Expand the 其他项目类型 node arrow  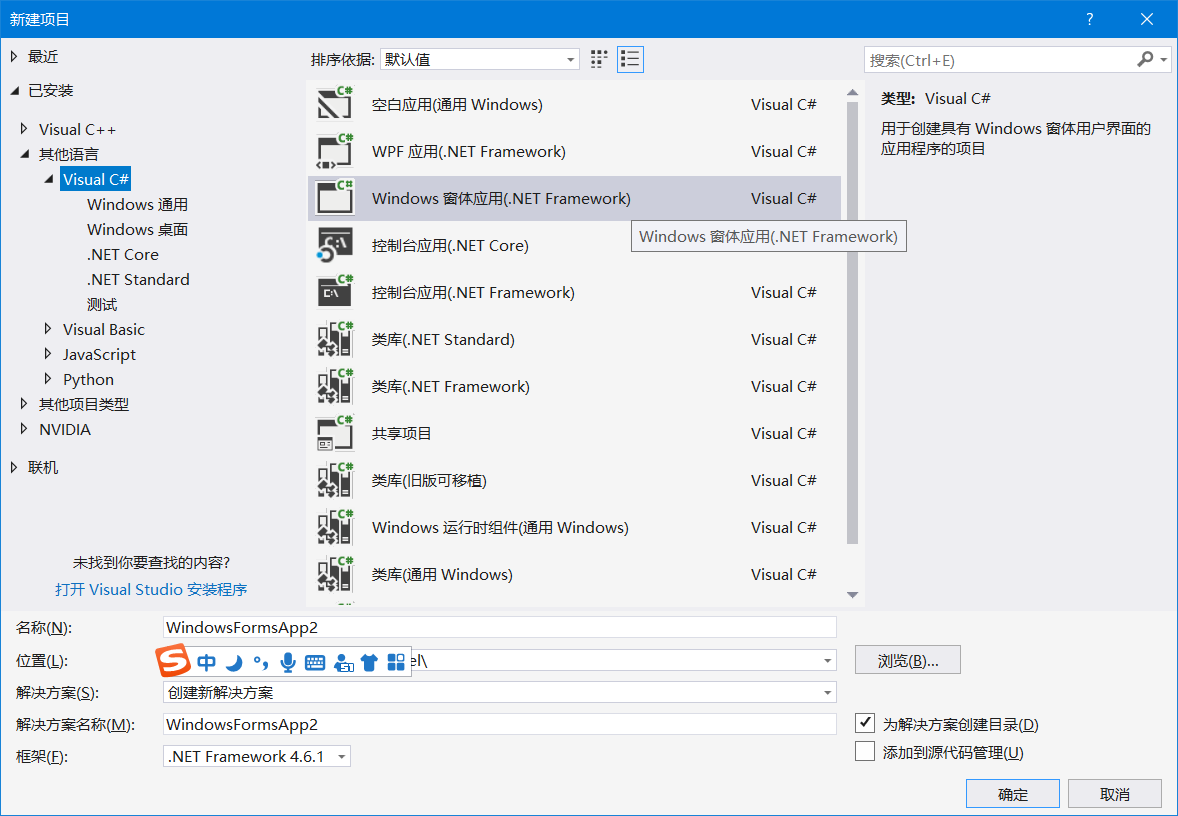tap(25, 404)
